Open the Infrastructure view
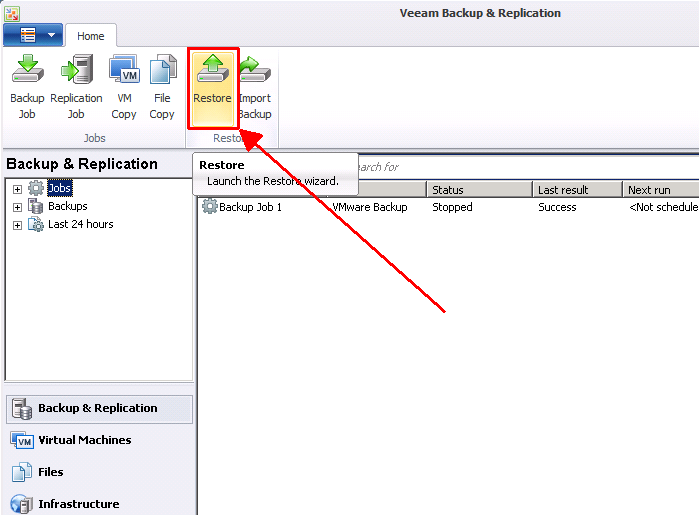699x515 pixels. (99, 504)
